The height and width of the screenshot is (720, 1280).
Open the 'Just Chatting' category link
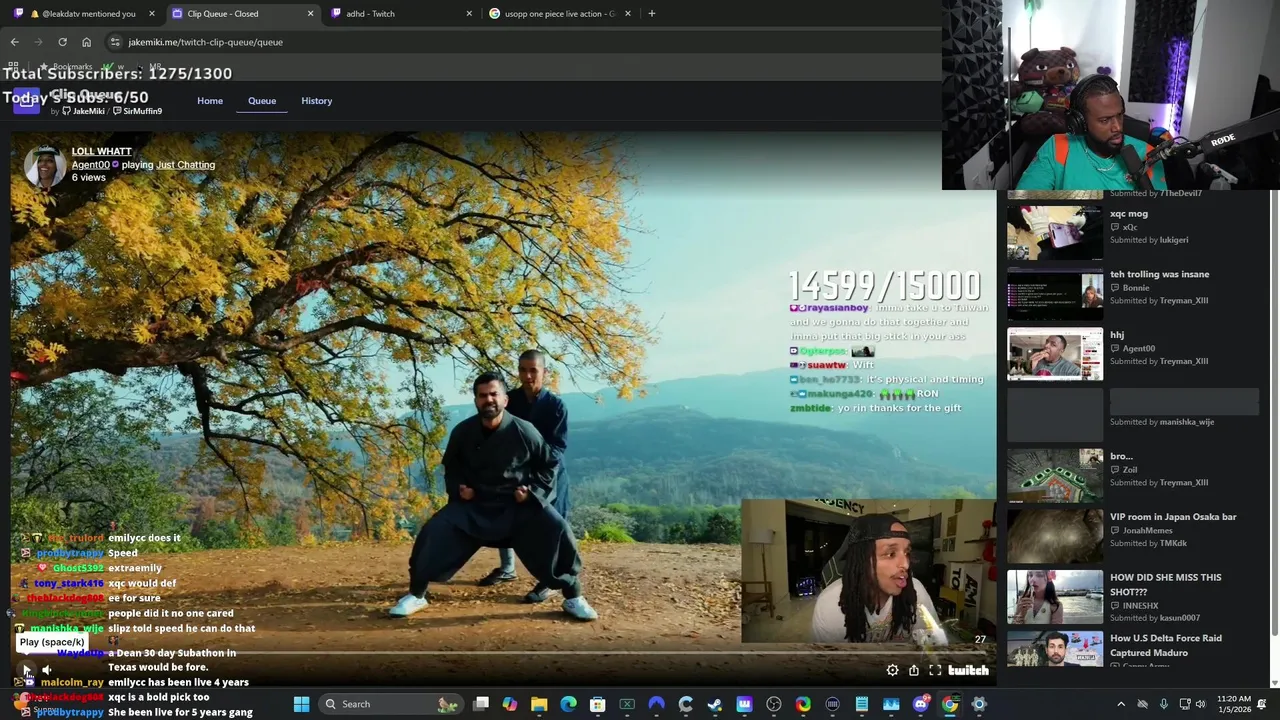(x=185, y=165)
